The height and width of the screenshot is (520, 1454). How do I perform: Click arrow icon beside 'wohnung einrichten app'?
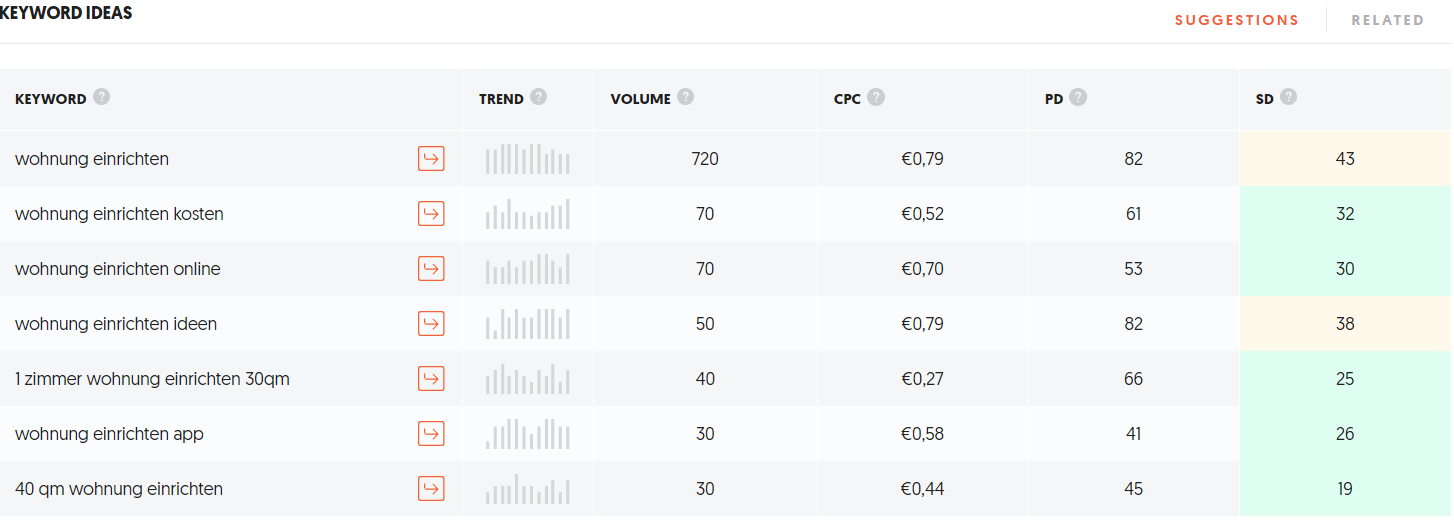[431, 434]
